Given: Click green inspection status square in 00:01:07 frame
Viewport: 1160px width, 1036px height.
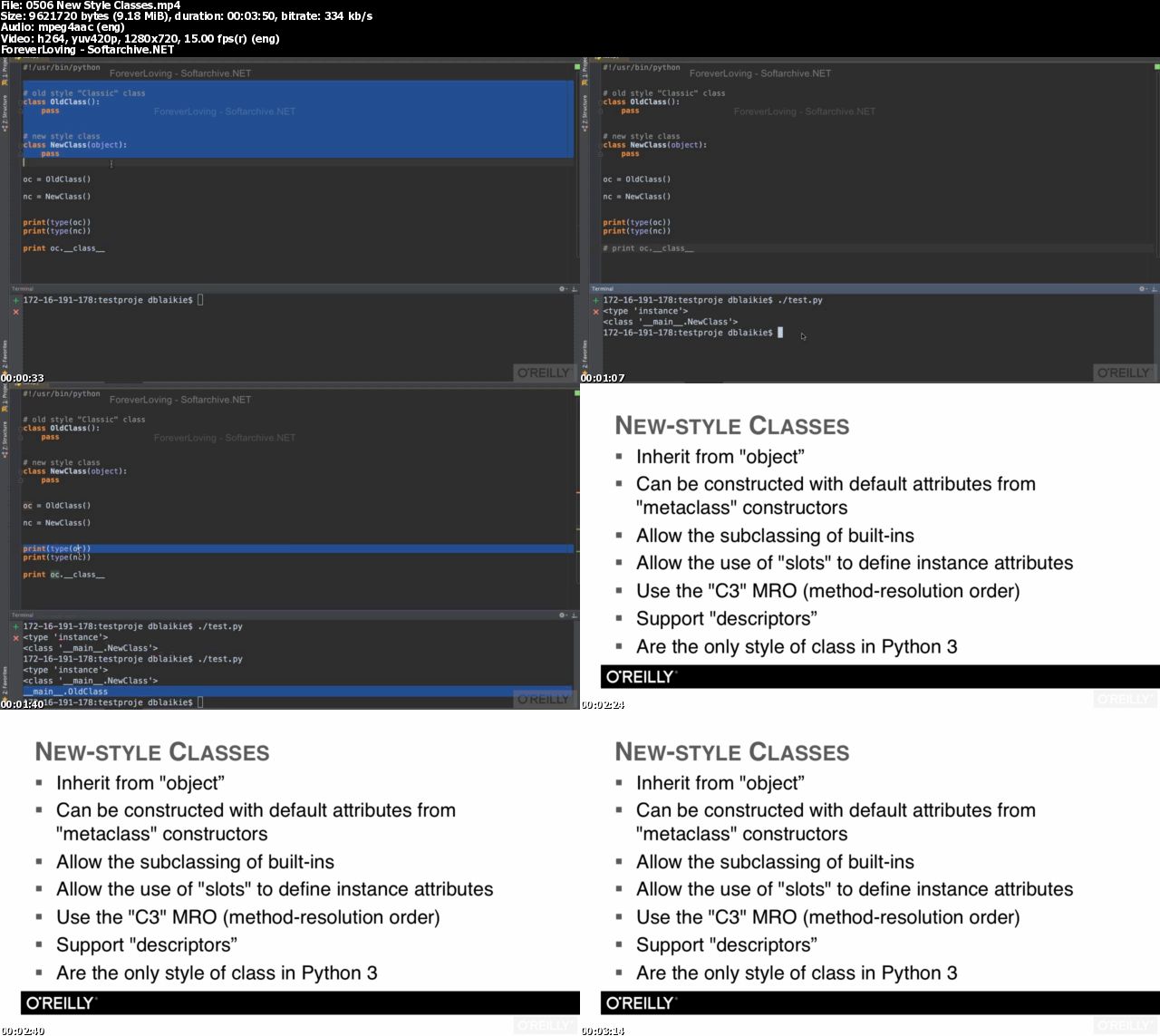Looking at the screenshot, I should [x=1156, y=67].
